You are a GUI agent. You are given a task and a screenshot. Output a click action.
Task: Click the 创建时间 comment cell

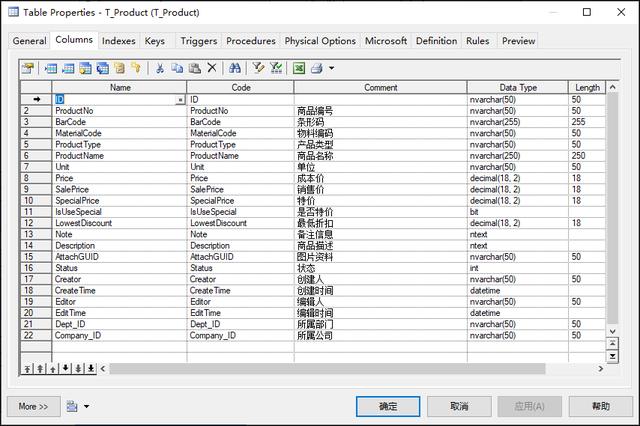pos(380,291)
